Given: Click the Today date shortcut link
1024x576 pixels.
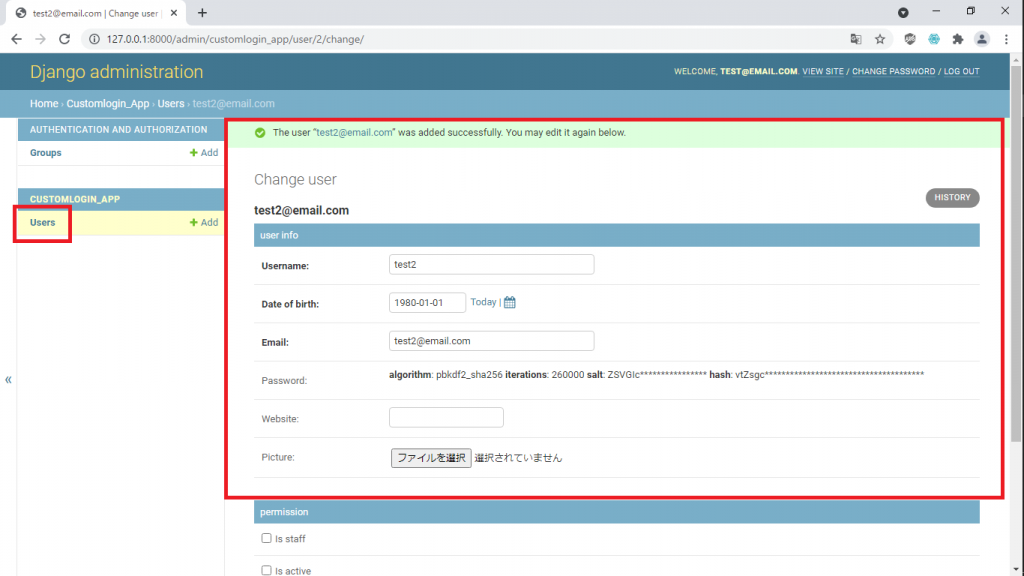Looking at the screenshot, I should 483,302.
